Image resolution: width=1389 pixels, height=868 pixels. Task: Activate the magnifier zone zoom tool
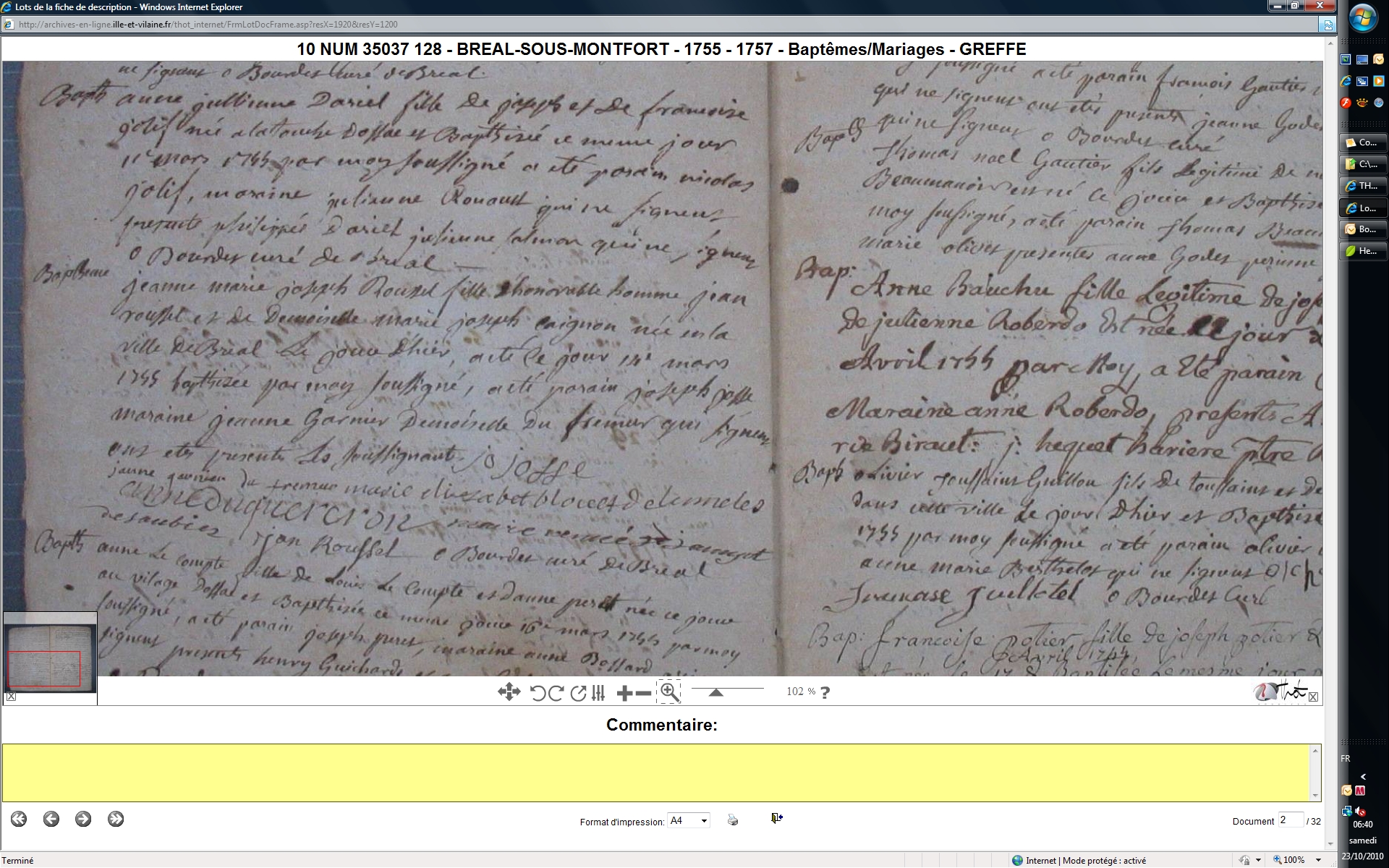click(669, 692)
